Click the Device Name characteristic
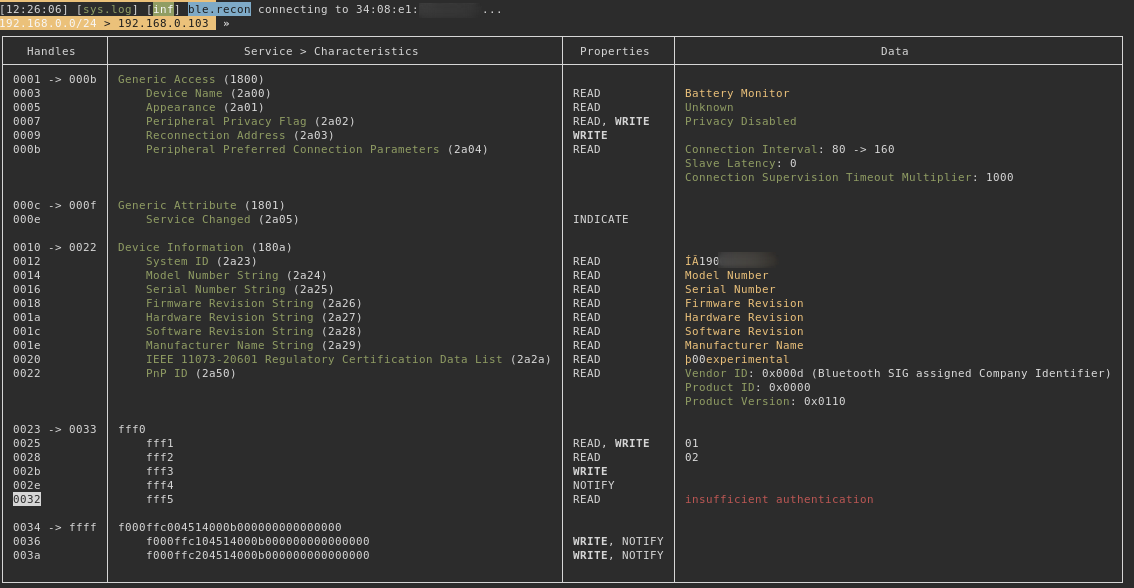The width and height of the screenshot is (1134, 588). tap(208, 93)
